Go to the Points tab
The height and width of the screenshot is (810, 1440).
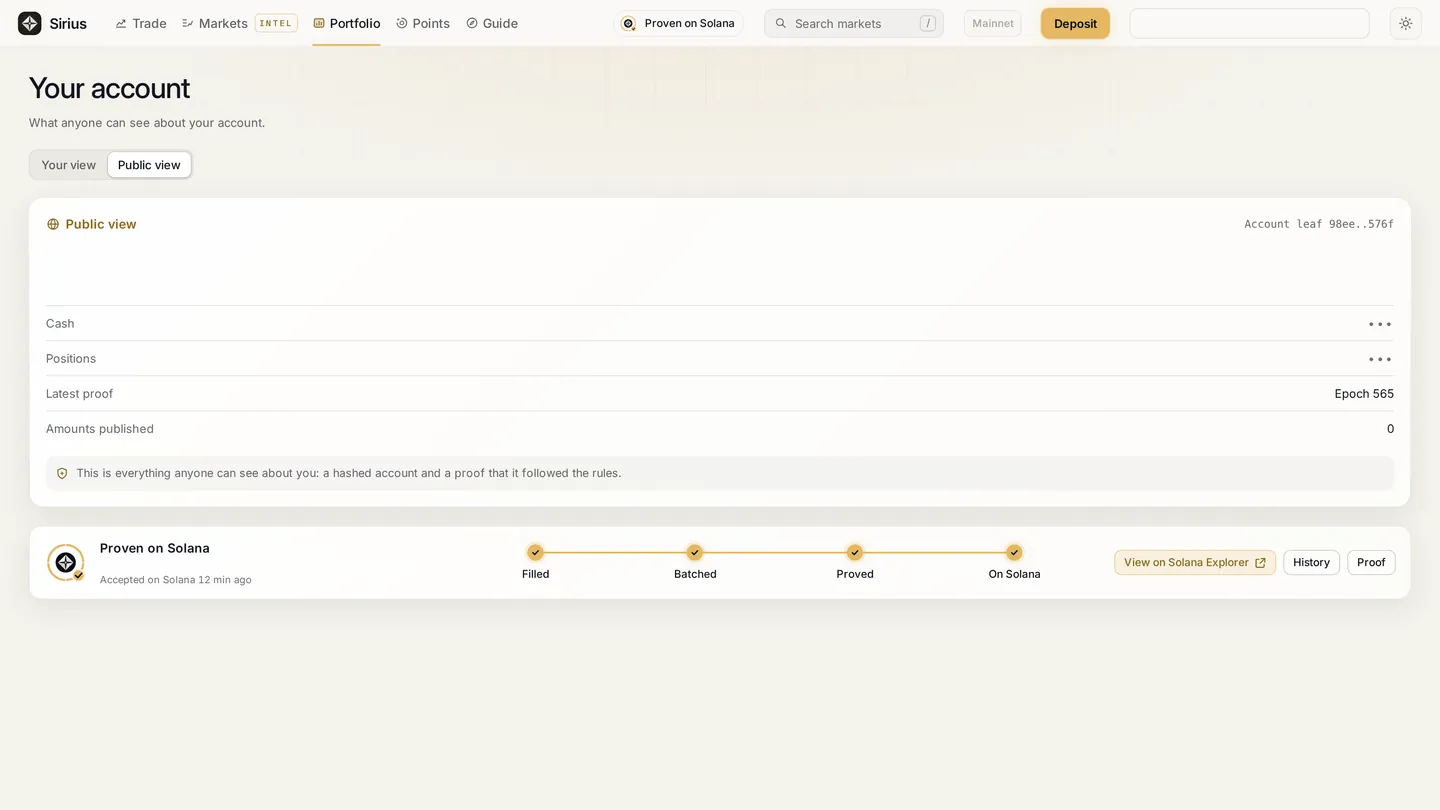pyautogui.click(x=423, y=23)
